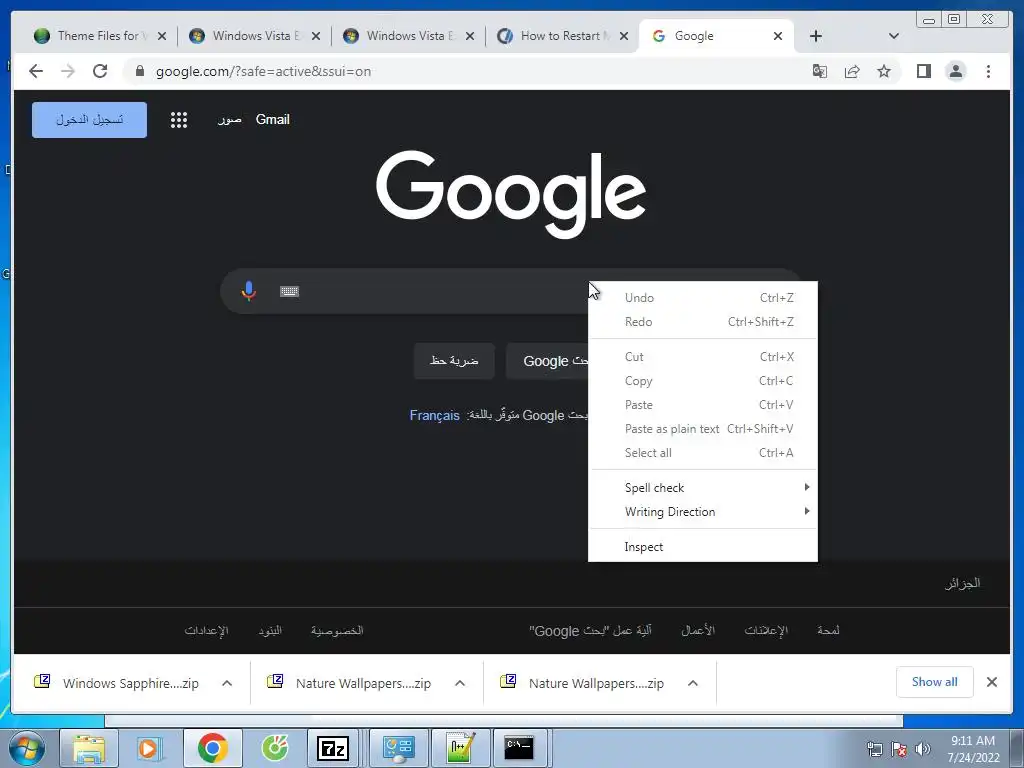Close the active Google tab
The height and width of the screenshot is (768, 1024).
click(778, 36)
